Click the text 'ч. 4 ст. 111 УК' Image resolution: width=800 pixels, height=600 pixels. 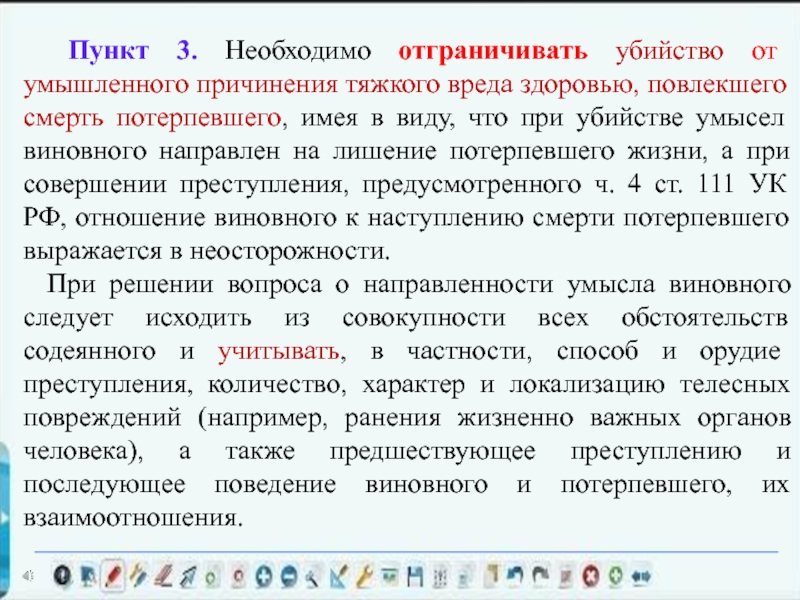coord(691,184)
